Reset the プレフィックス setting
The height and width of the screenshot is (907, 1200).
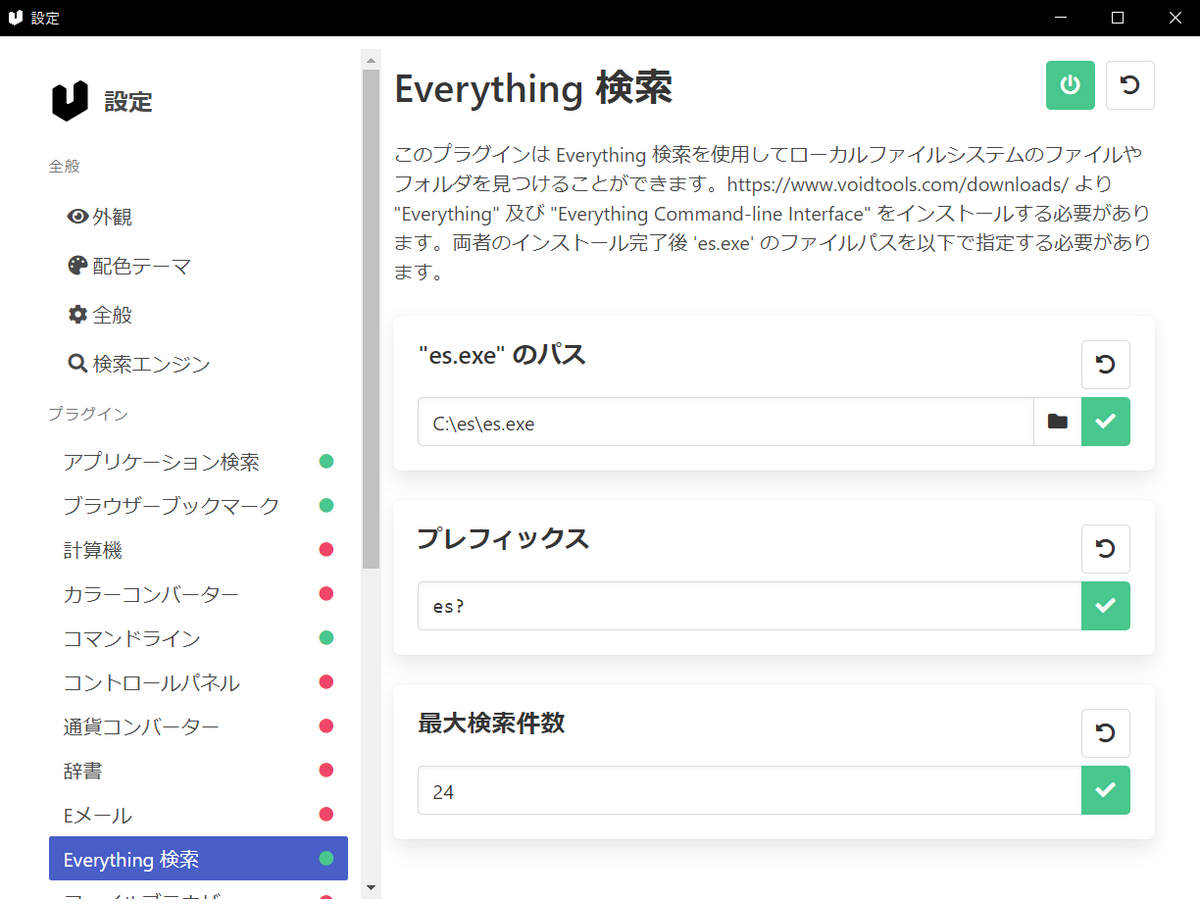coord(1106,549)
